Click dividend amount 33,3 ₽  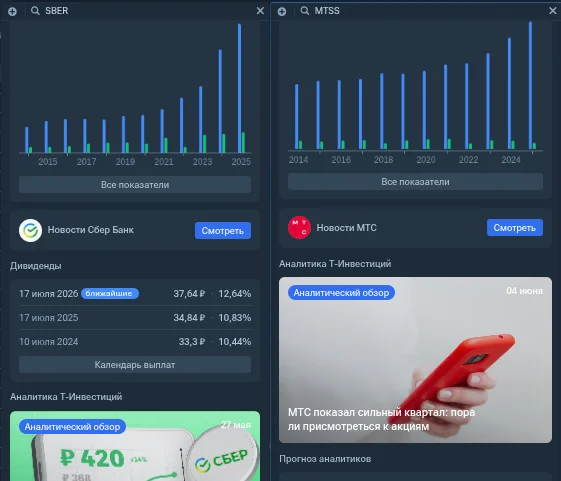click(192, 342)
